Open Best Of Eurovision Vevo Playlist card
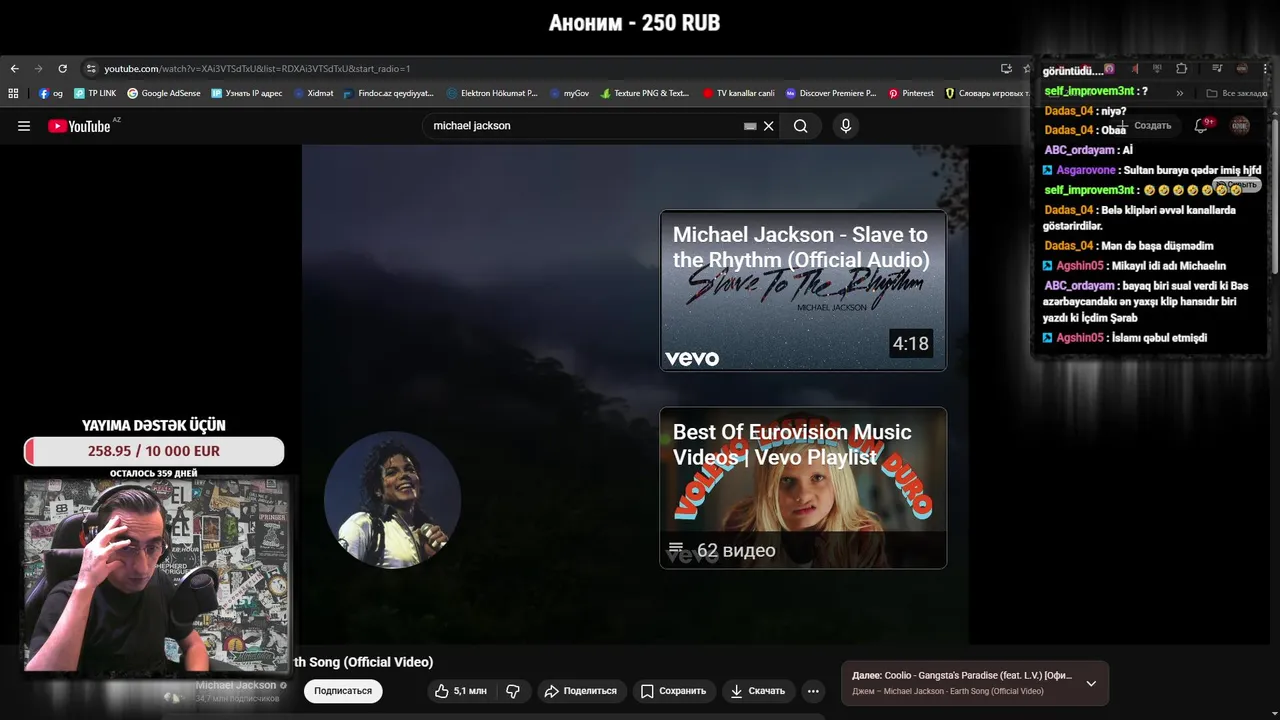The height and width of the screenshot is (720, 1280). [x=803, y=488]
